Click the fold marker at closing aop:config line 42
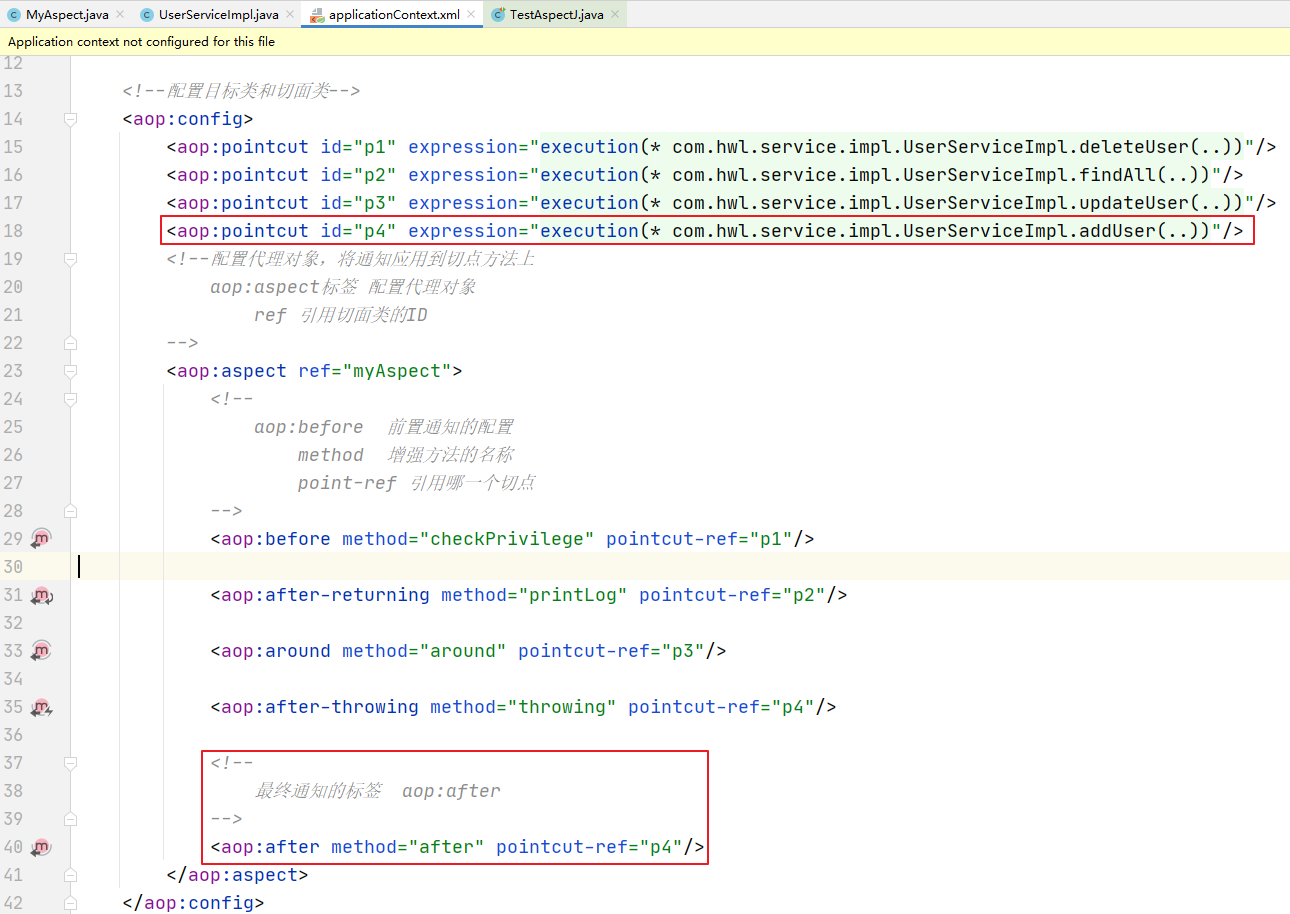Screen dimensions: 1290x914 point(70,903)
